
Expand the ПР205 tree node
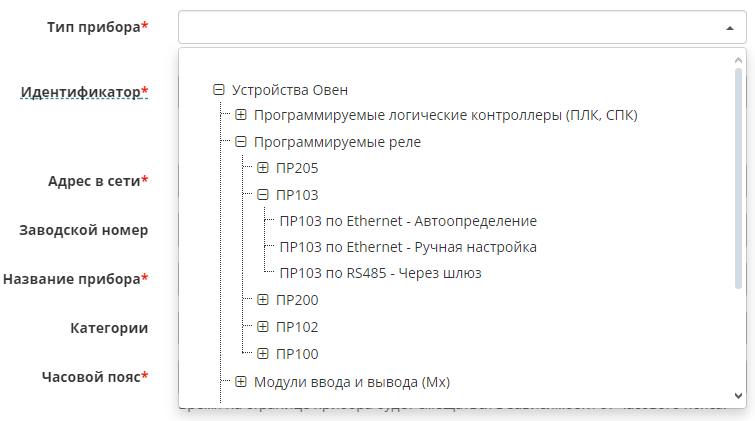pyautogui.click(x=263, y=168)
